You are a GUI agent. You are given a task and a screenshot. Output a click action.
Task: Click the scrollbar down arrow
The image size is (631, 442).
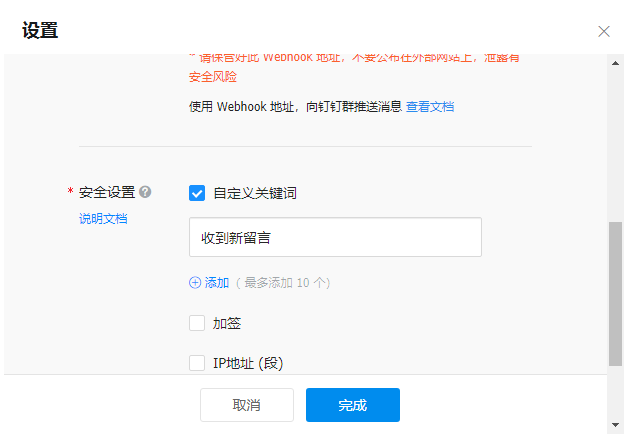615,425
